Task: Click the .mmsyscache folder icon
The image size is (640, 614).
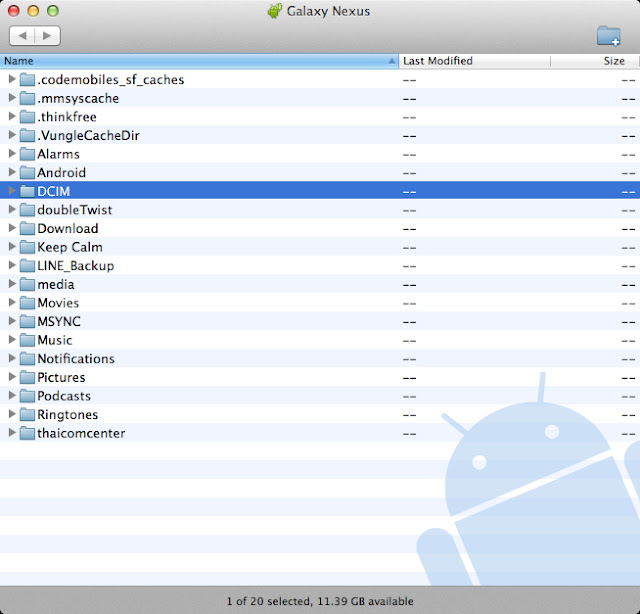Action: point(27,98)
